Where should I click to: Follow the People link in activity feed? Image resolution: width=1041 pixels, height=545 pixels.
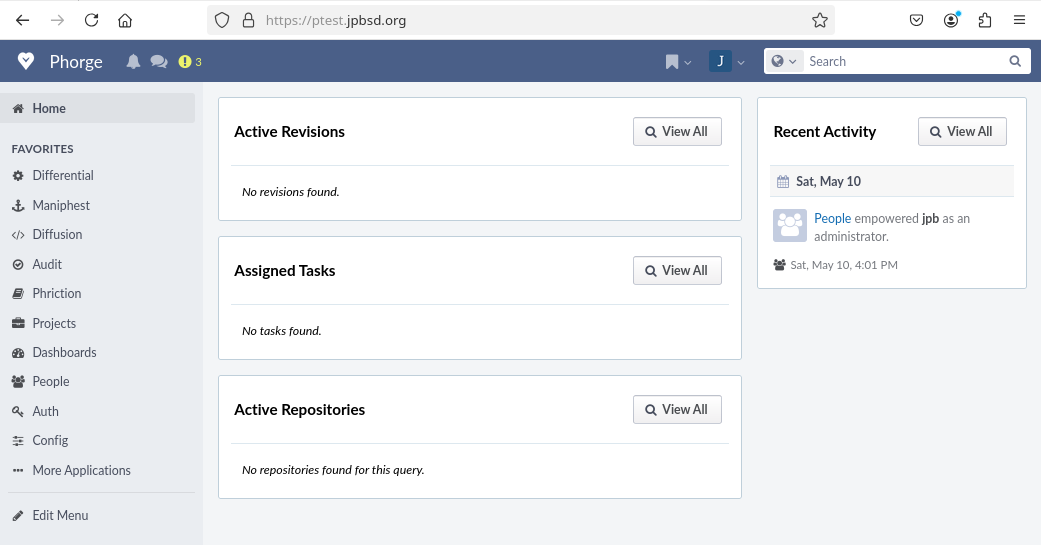[x=832, y=218]
